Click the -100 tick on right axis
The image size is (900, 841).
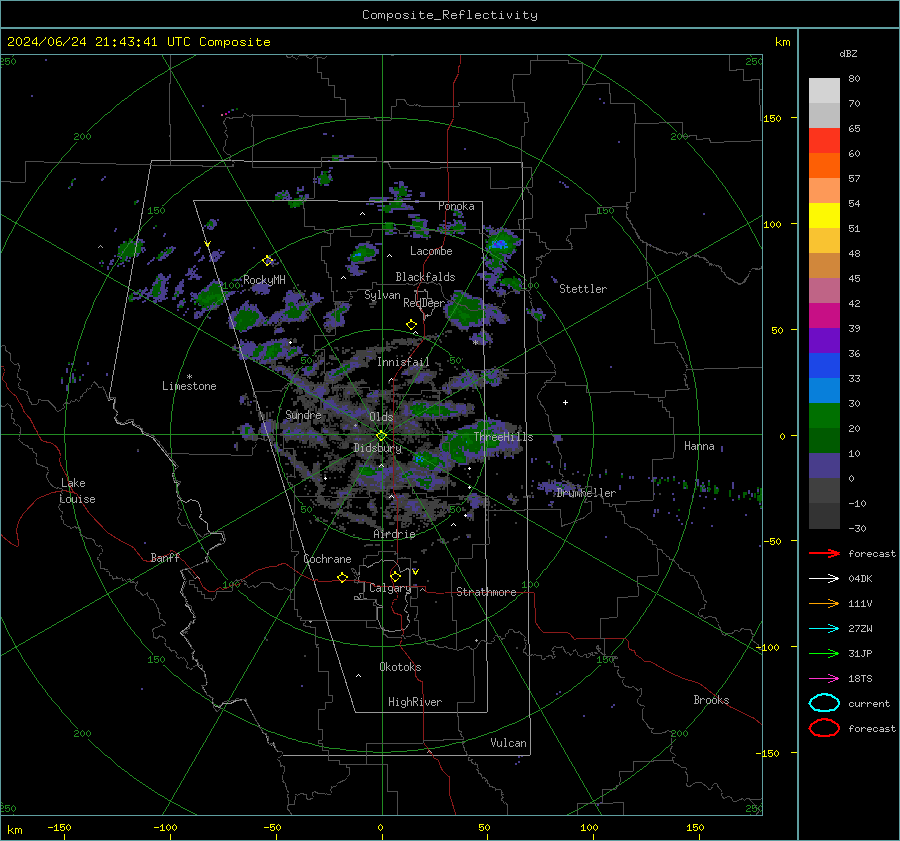[767, 647]
